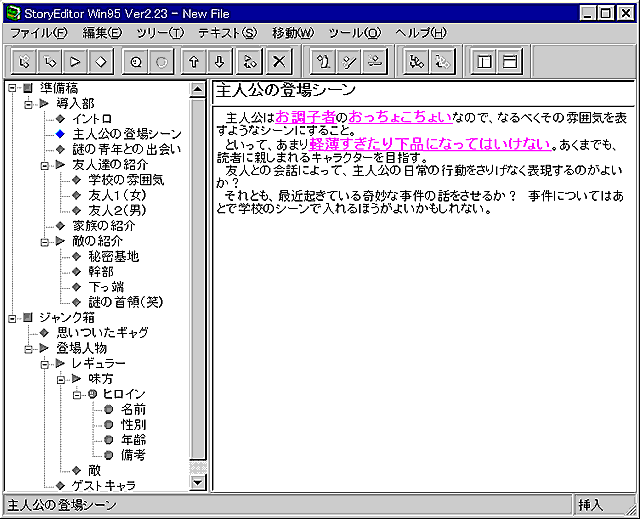Select the 友人2(男) tree node
The width and height of the screenshot is (640, 519).
click(118, 211)
